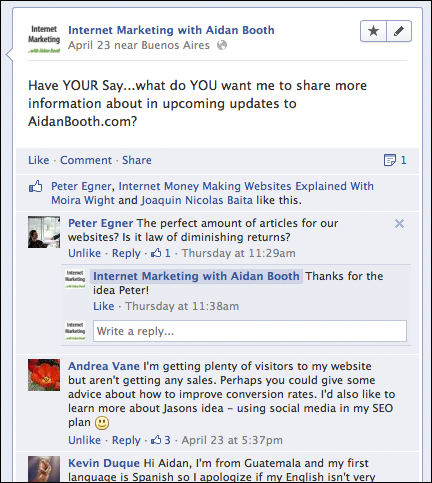Highlight the post with the star icon

pyautogui.click(x=373, y=31)
